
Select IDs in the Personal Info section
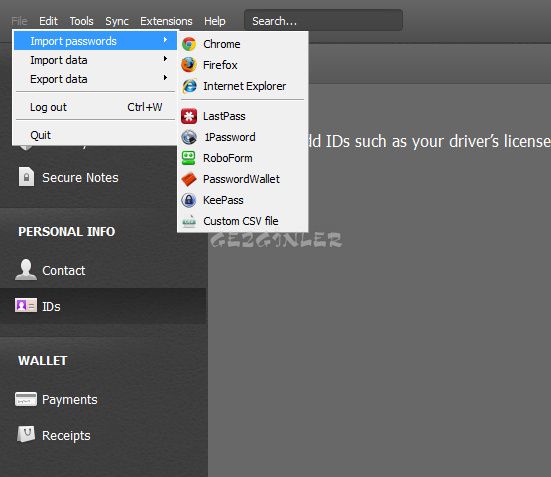[x=104, y=306]
